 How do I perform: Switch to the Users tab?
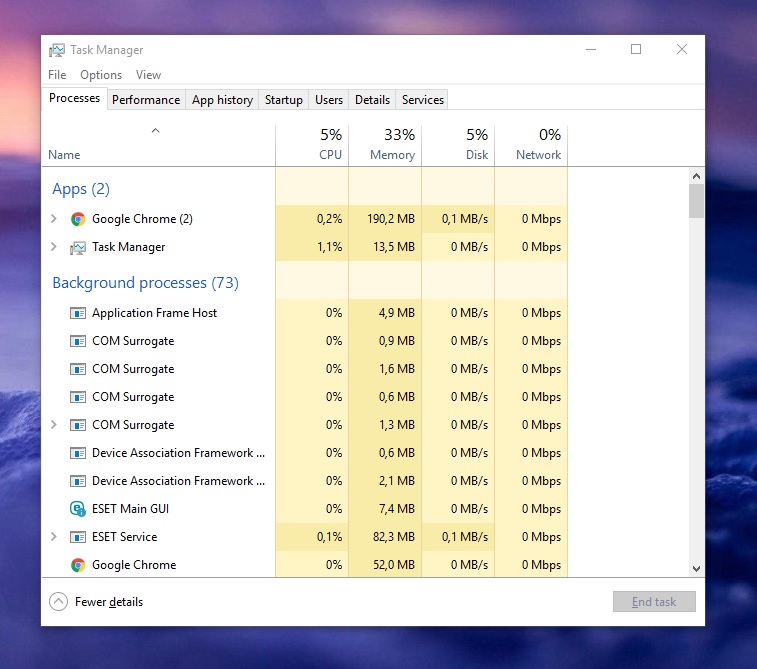[x=329, y=100]
